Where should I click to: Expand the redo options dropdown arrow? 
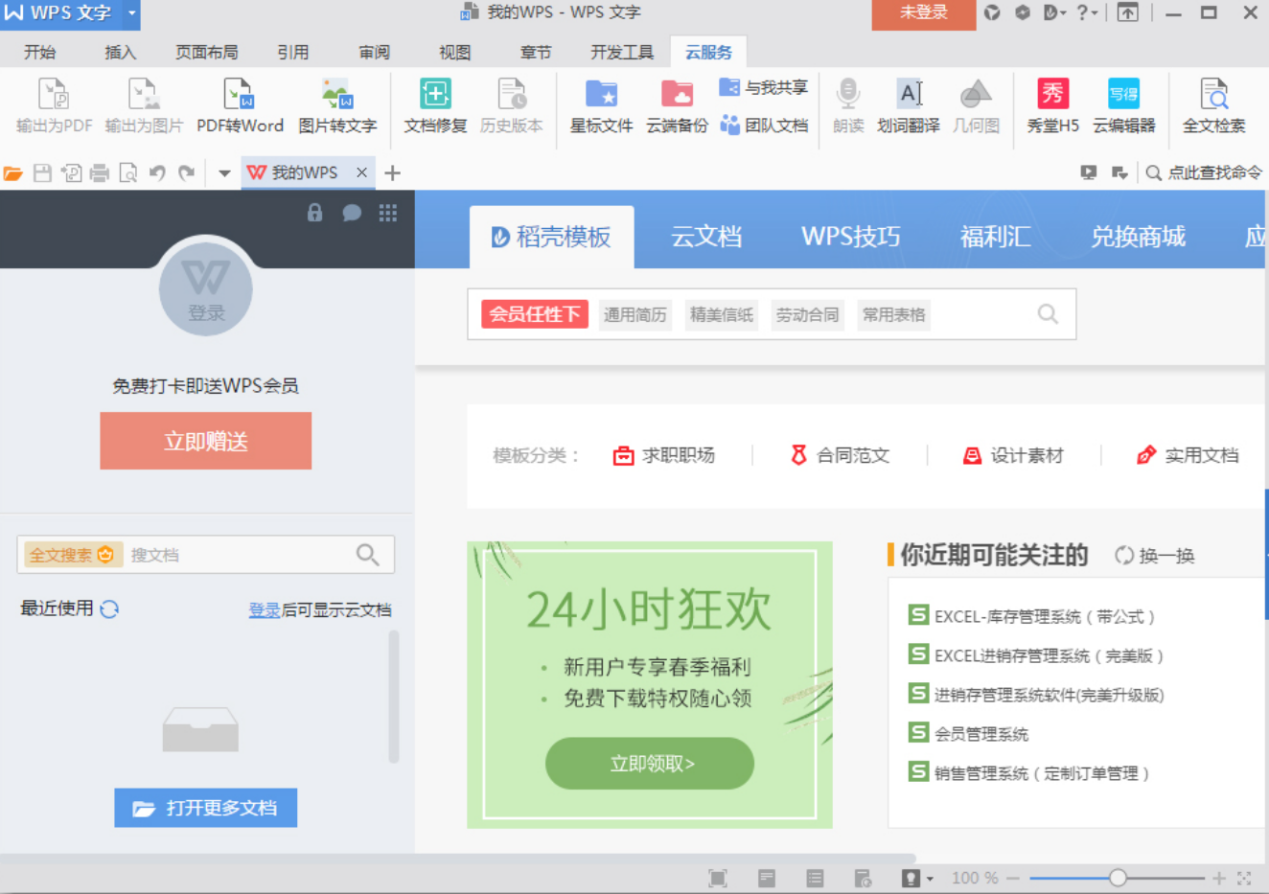tap(224, 172)
